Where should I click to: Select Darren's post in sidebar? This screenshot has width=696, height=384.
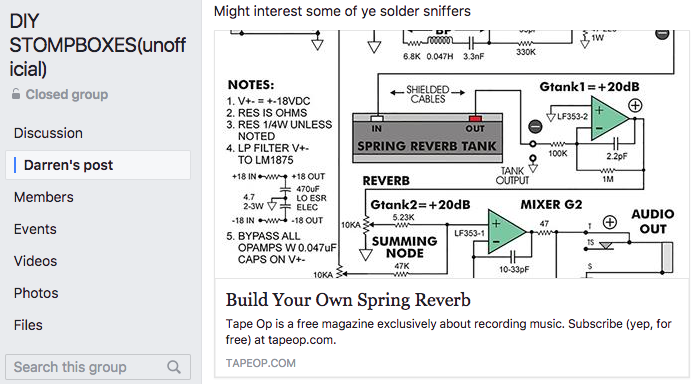click(98, 165)
